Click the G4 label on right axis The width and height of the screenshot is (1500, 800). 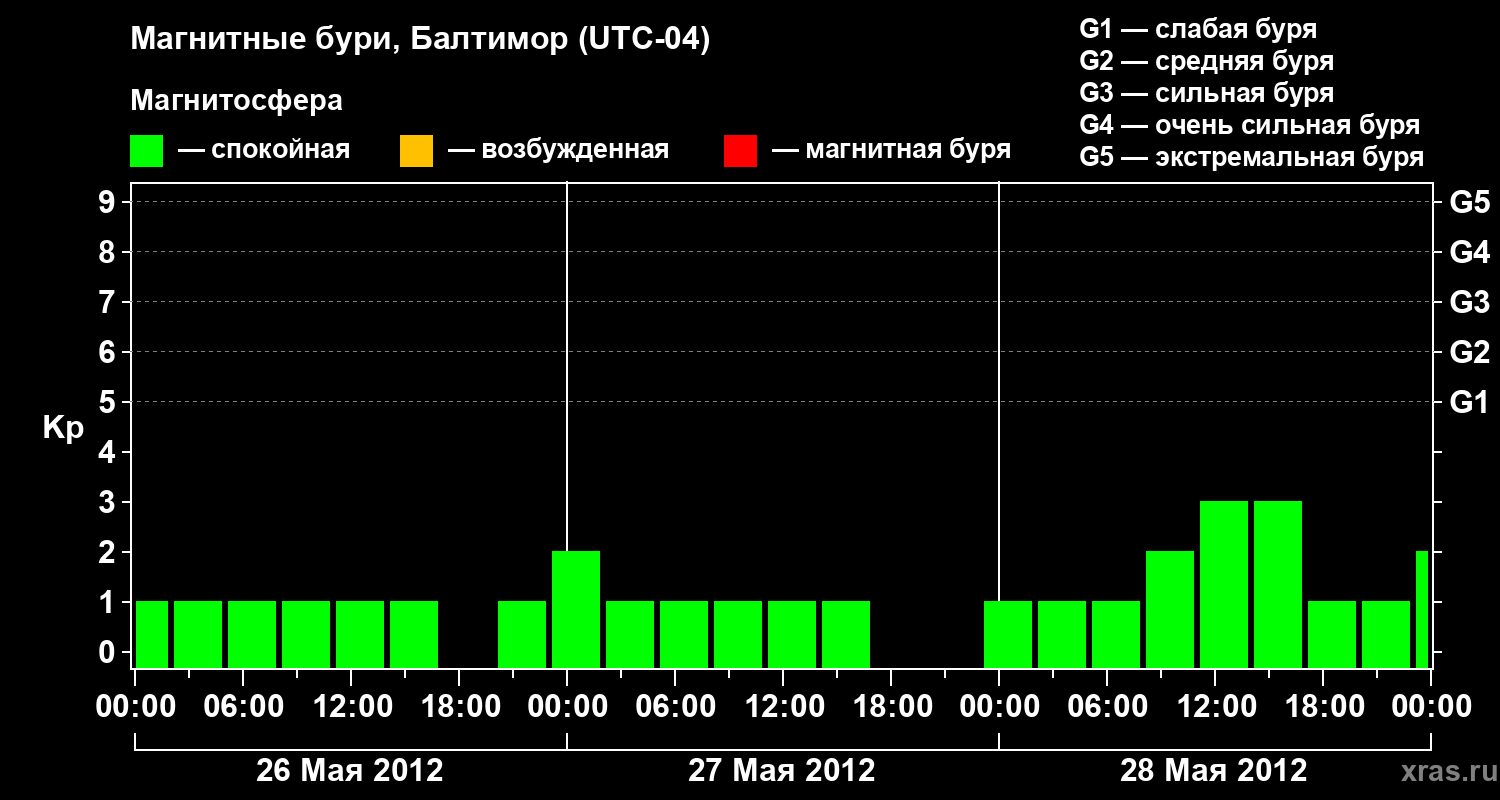1469,252
